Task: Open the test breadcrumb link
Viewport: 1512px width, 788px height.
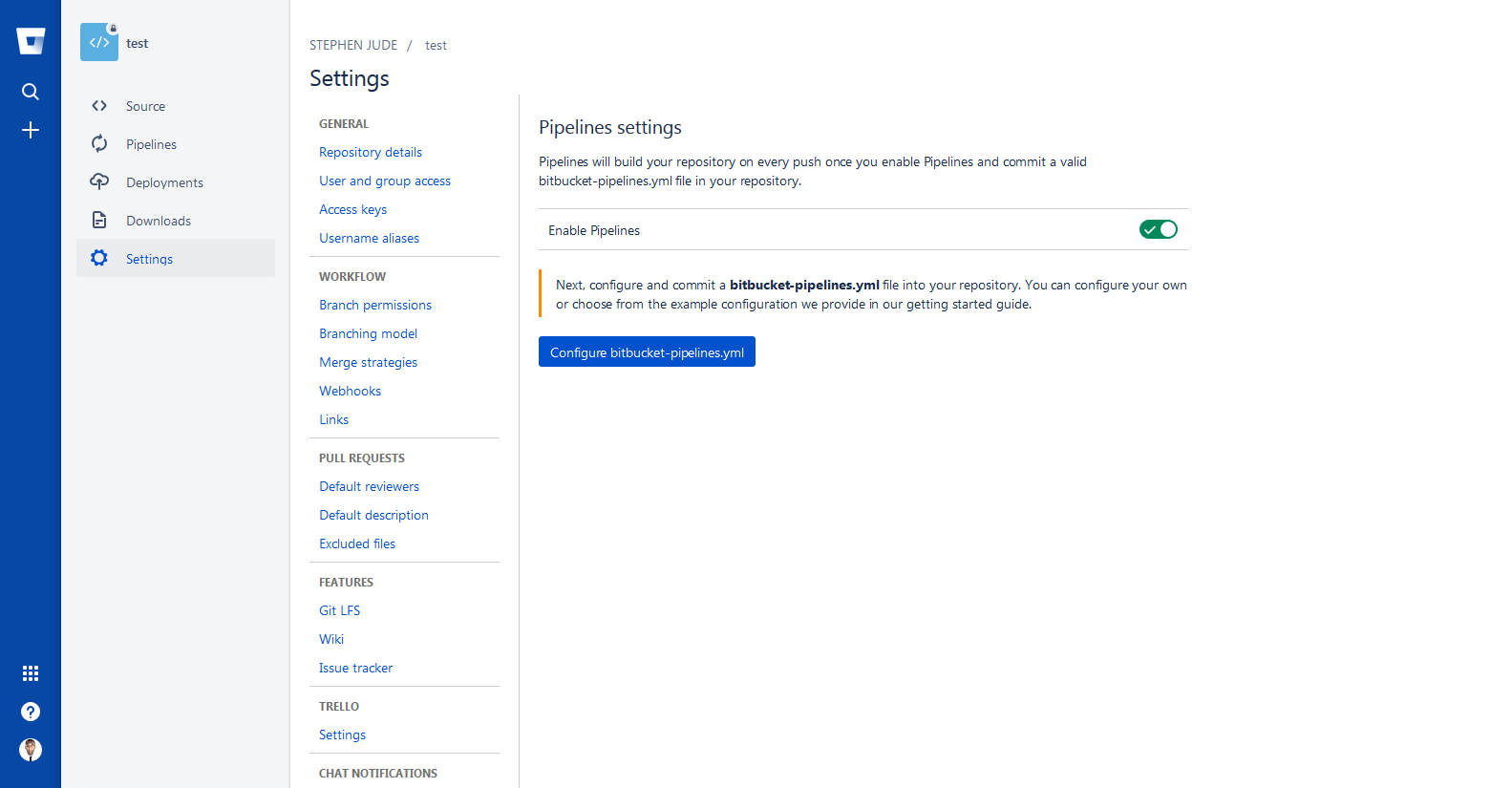Action: 436,45
